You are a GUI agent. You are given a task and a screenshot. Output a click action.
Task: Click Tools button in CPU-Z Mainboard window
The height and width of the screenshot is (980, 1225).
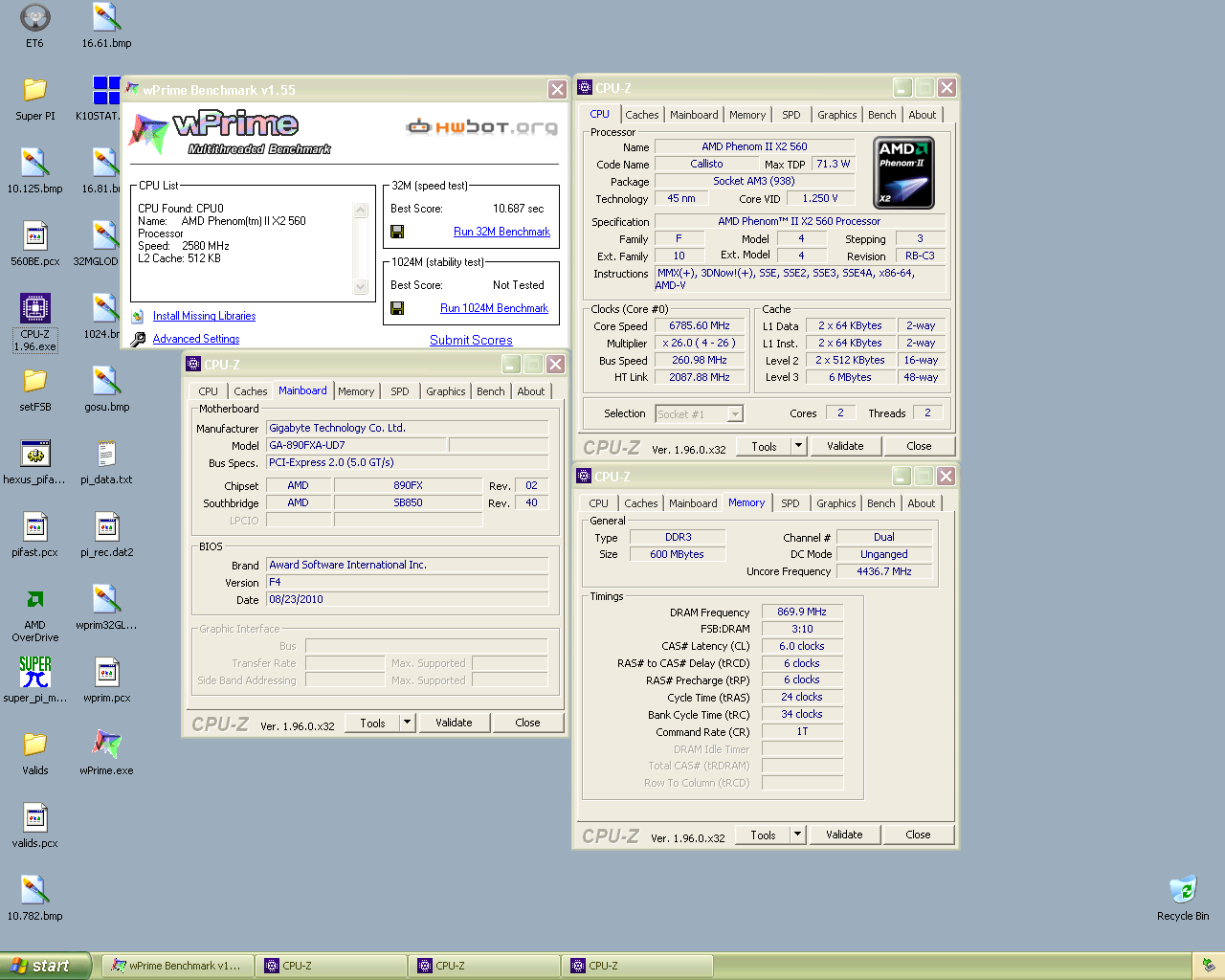point(372,723)
